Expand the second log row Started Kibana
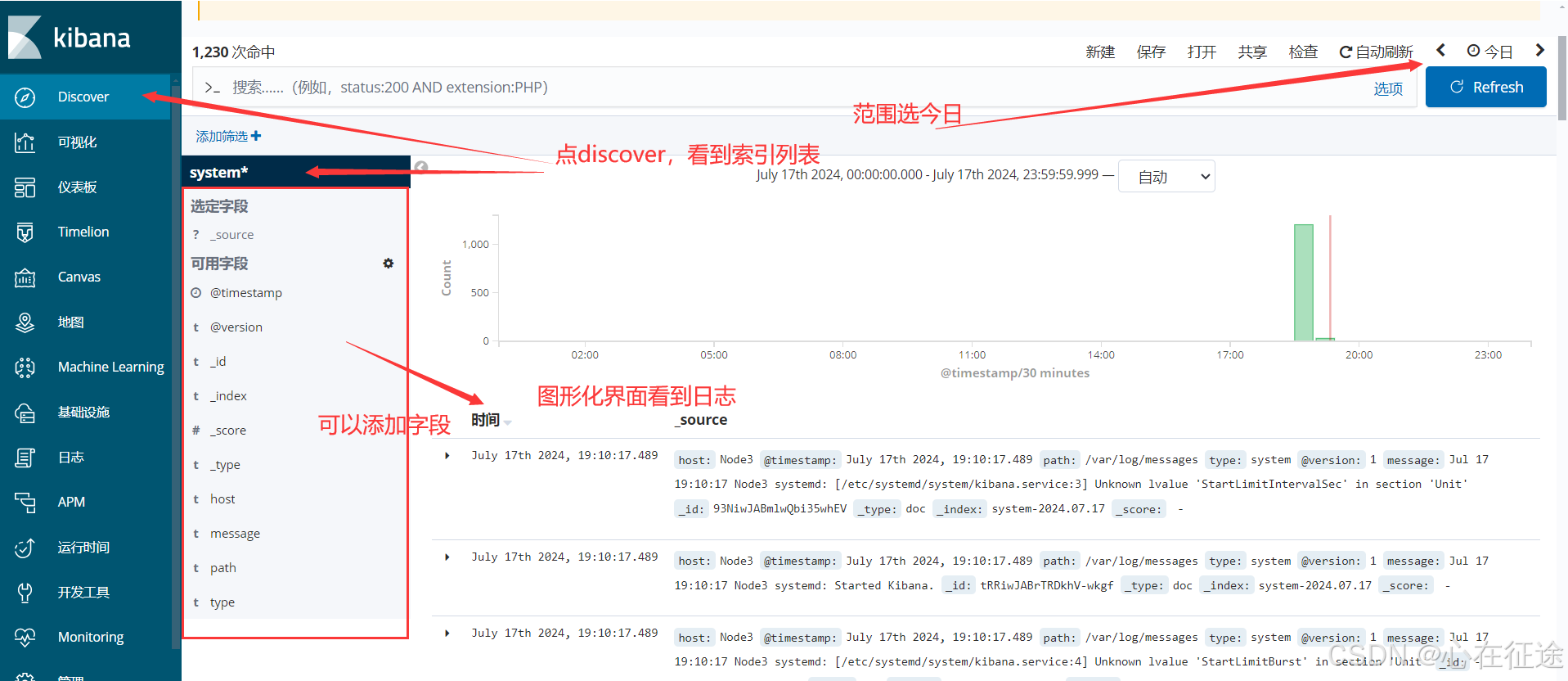The image size is (1568, 681). 447,557
